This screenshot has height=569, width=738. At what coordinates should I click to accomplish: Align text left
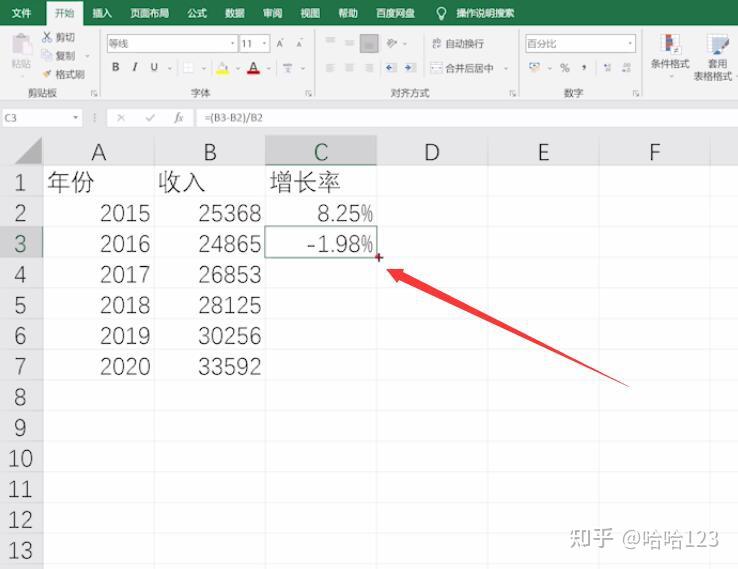tap(330, 68)
